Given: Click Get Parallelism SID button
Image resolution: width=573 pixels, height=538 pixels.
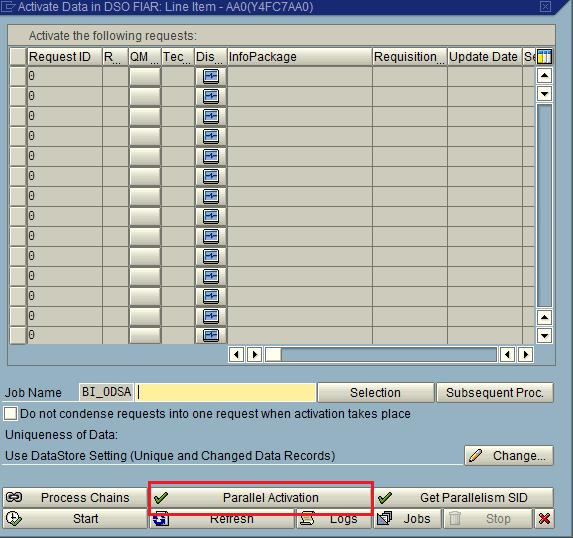Looking at the screenshot, I should point(463,497).
